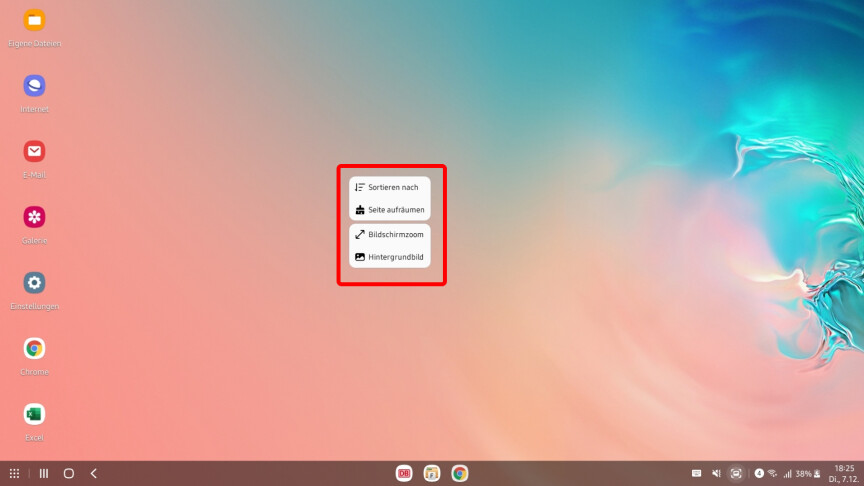
Task: Open Bildschirmzoom from context menu
Action: 390,235
